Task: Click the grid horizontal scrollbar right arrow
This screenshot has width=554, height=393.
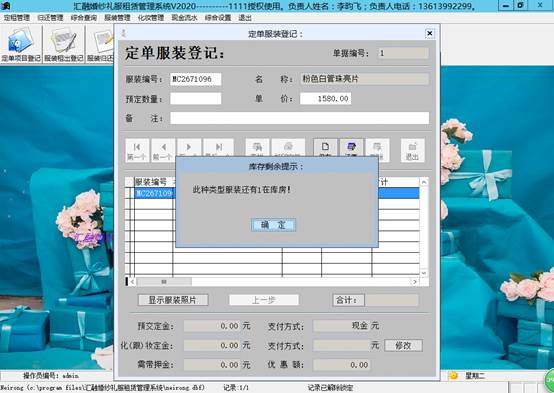Action: [414, 282]
